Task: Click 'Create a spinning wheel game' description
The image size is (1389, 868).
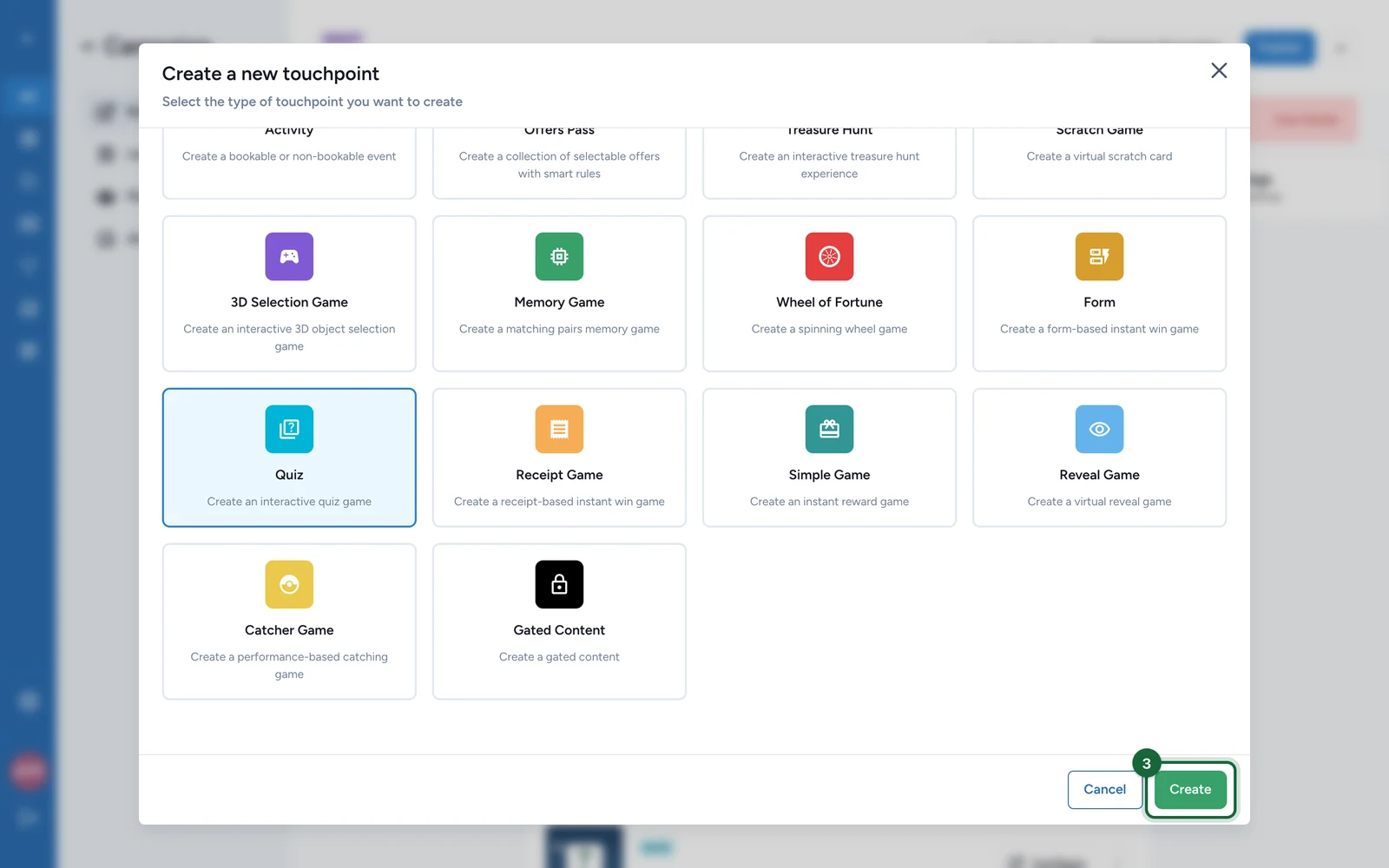Action: pos(829,329)
